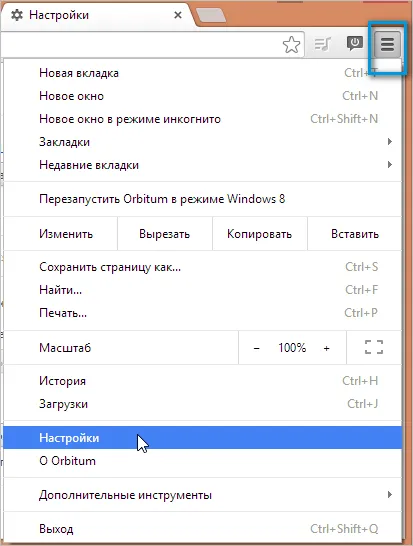Open the music playlist toolbar icon
This screenshot has height=546, width=413.
point(322,44)
